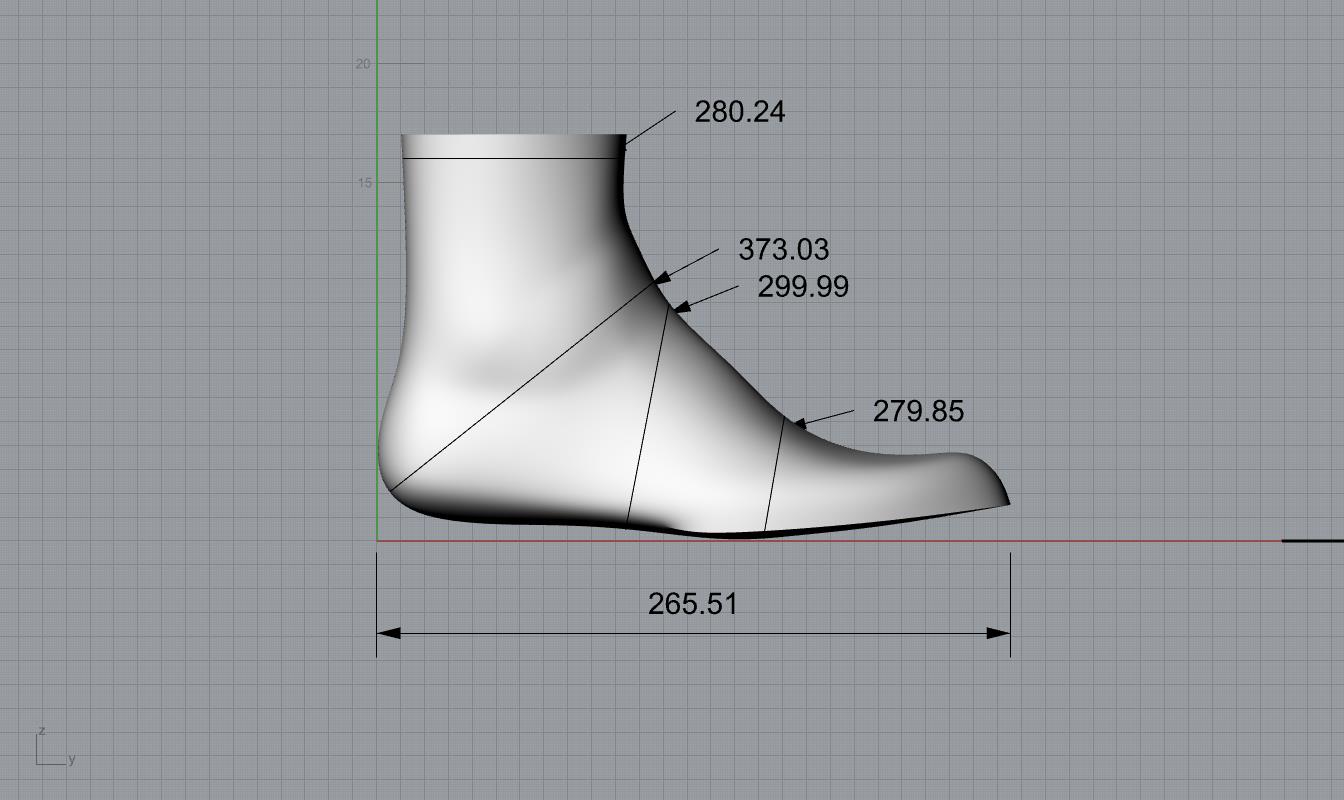Click the grid label 20 on the axis
This screenshot has height=800, width=1344.
(362, 64)
